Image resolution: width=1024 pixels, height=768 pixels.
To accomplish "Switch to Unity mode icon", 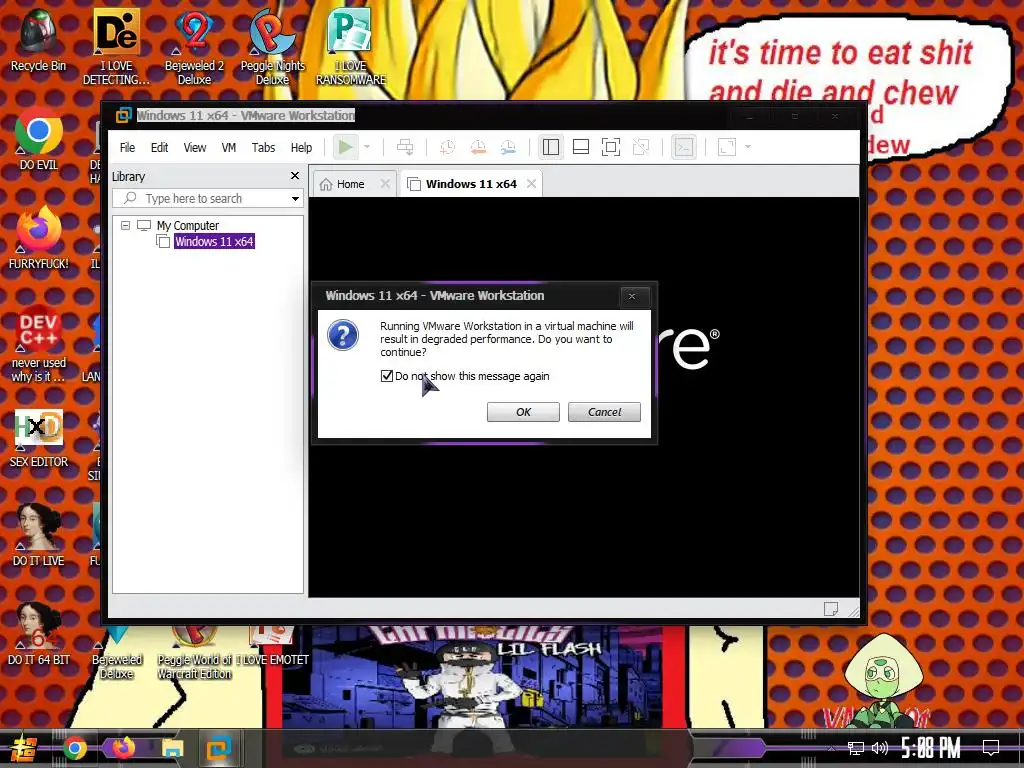I will click(x=641, y=147).
